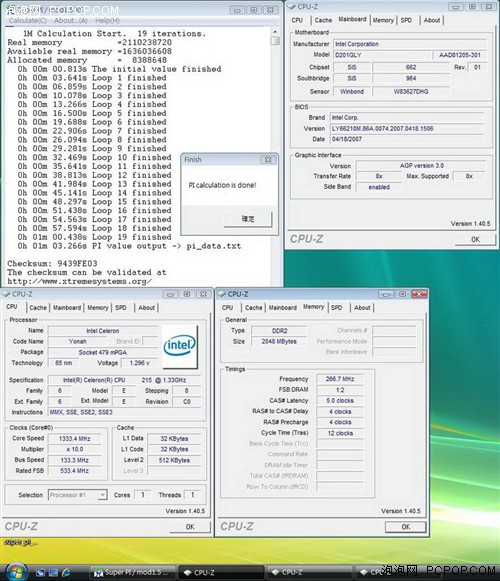The image size is (500, 581).
Task: Click the Show Desktop quick launch icon
Action: [40, 573]
